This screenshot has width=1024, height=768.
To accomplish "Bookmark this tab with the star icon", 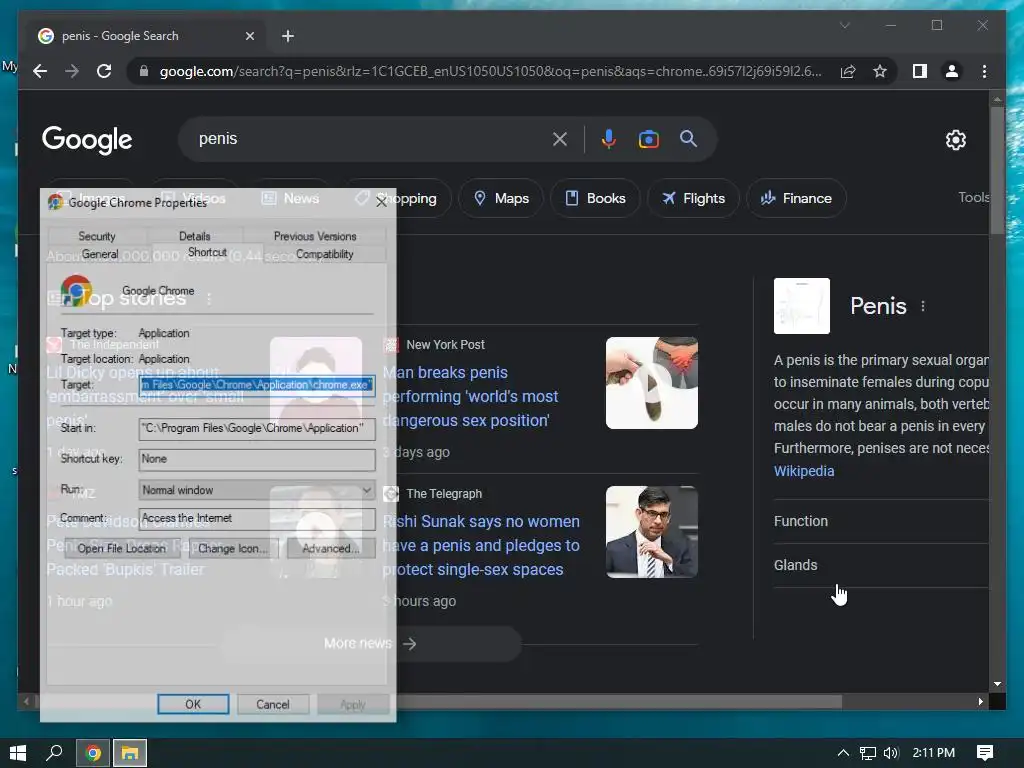I will [880, 71].
